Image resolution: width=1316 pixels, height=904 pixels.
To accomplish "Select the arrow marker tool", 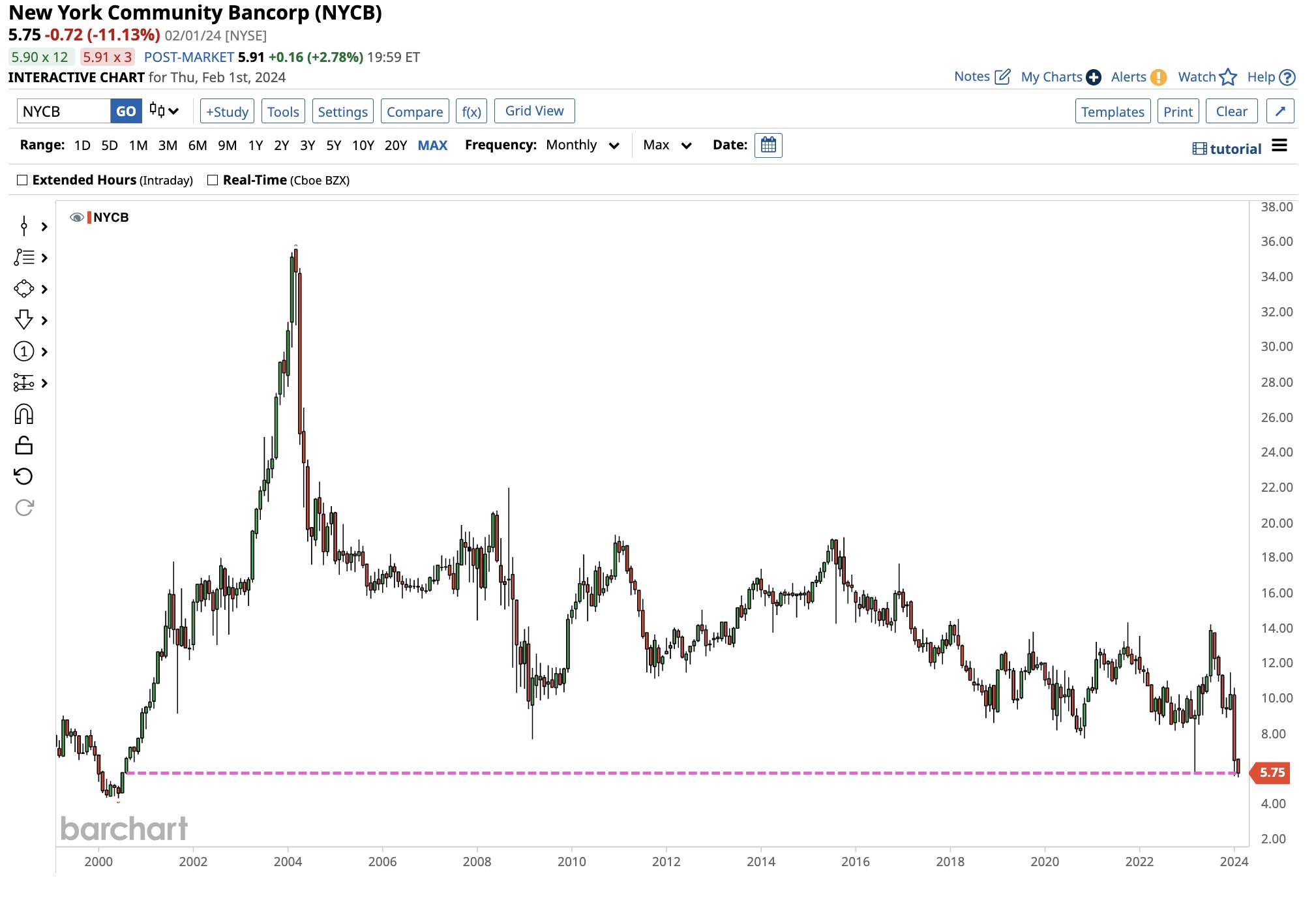I will click(x=24, y=320).
